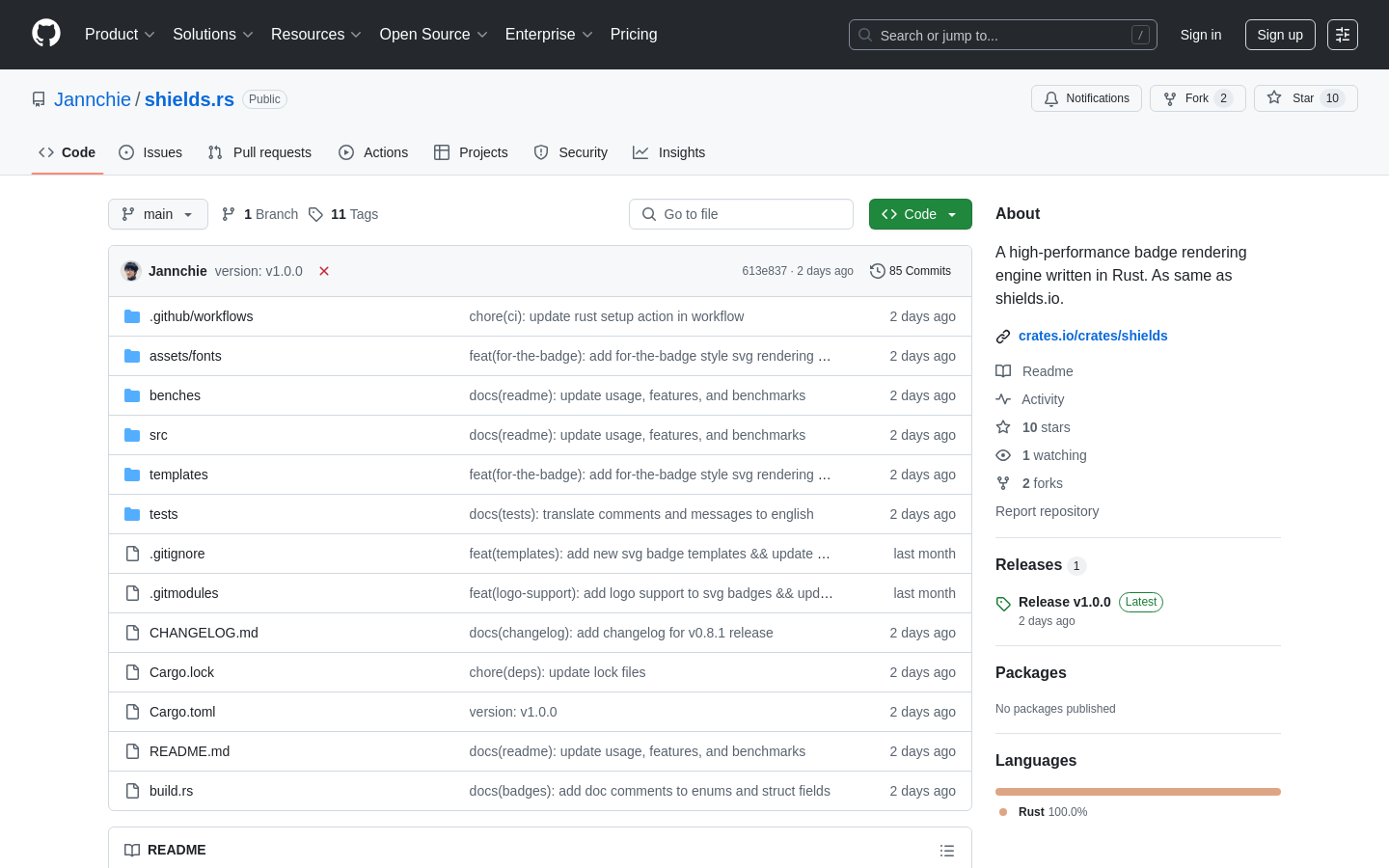Open the Cargo.lock file

coord(181,672)
